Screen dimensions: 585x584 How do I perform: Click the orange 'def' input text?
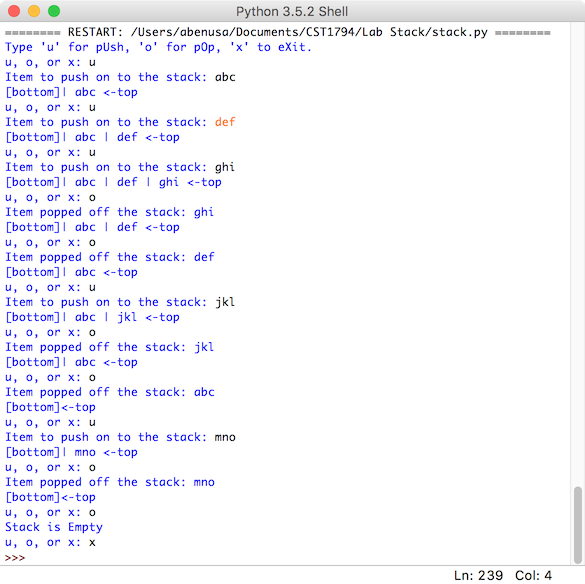coord(225,122)
